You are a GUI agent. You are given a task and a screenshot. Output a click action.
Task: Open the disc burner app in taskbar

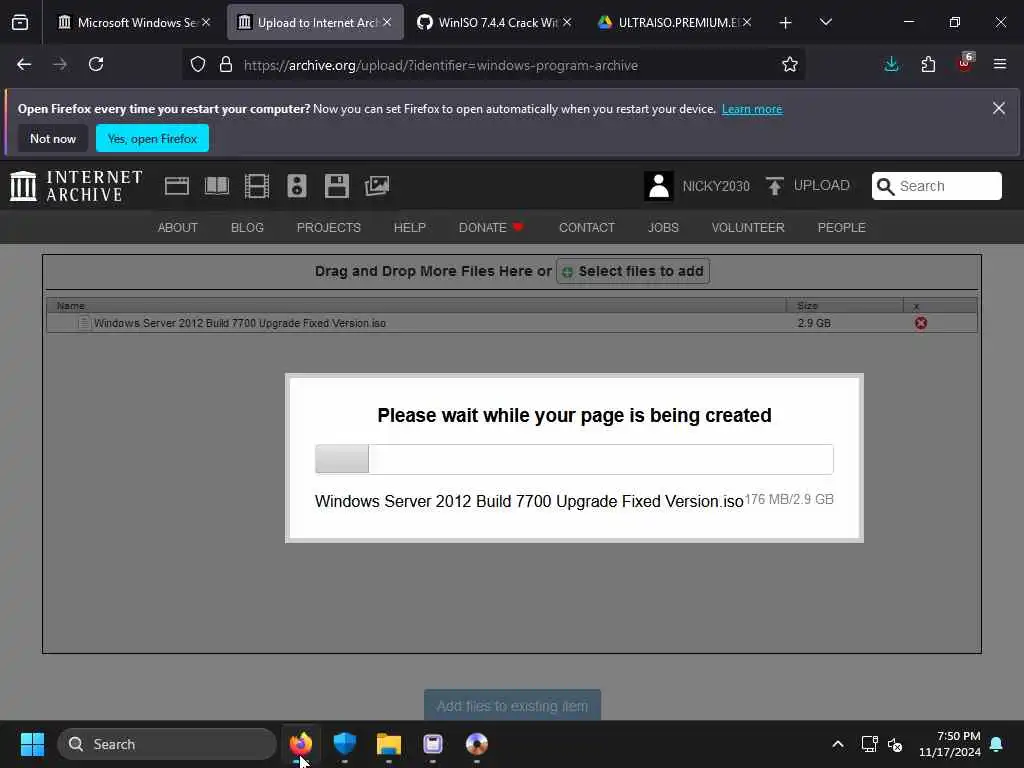pos(477,744)
